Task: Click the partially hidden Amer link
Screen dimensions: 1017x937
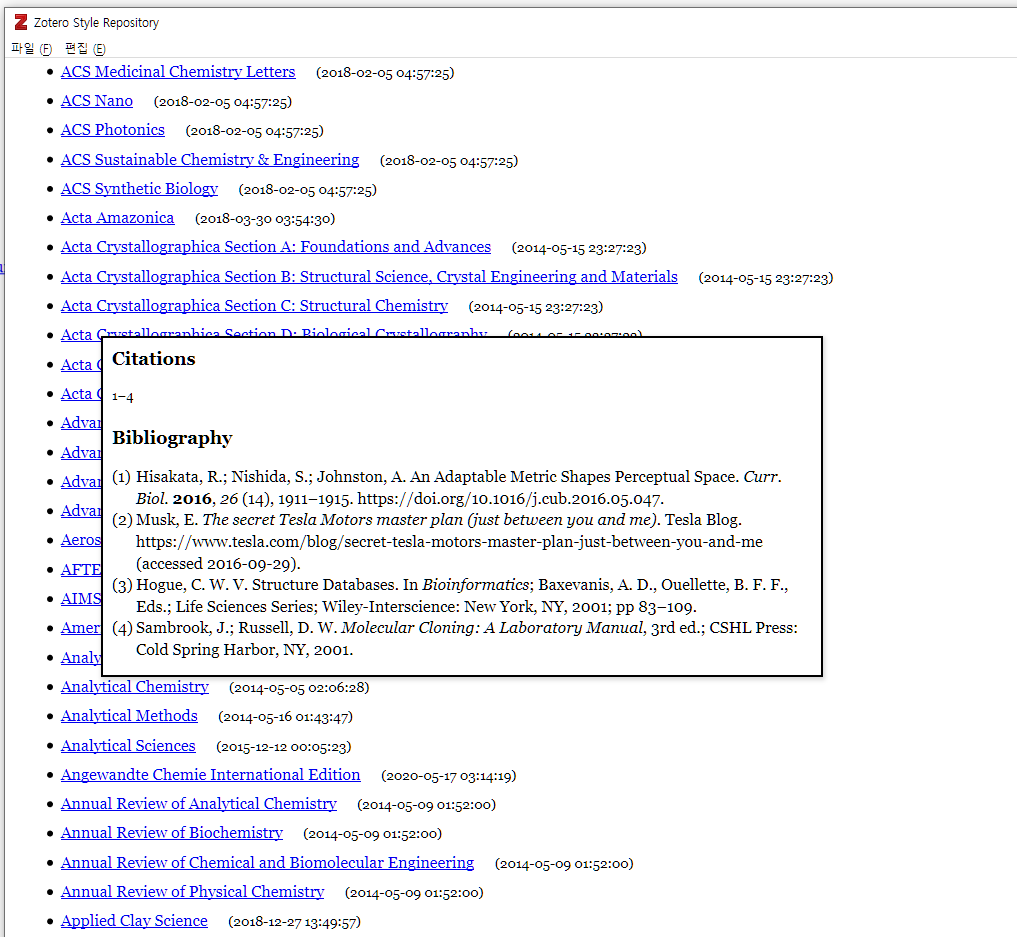Action: (x=81, y=628)
